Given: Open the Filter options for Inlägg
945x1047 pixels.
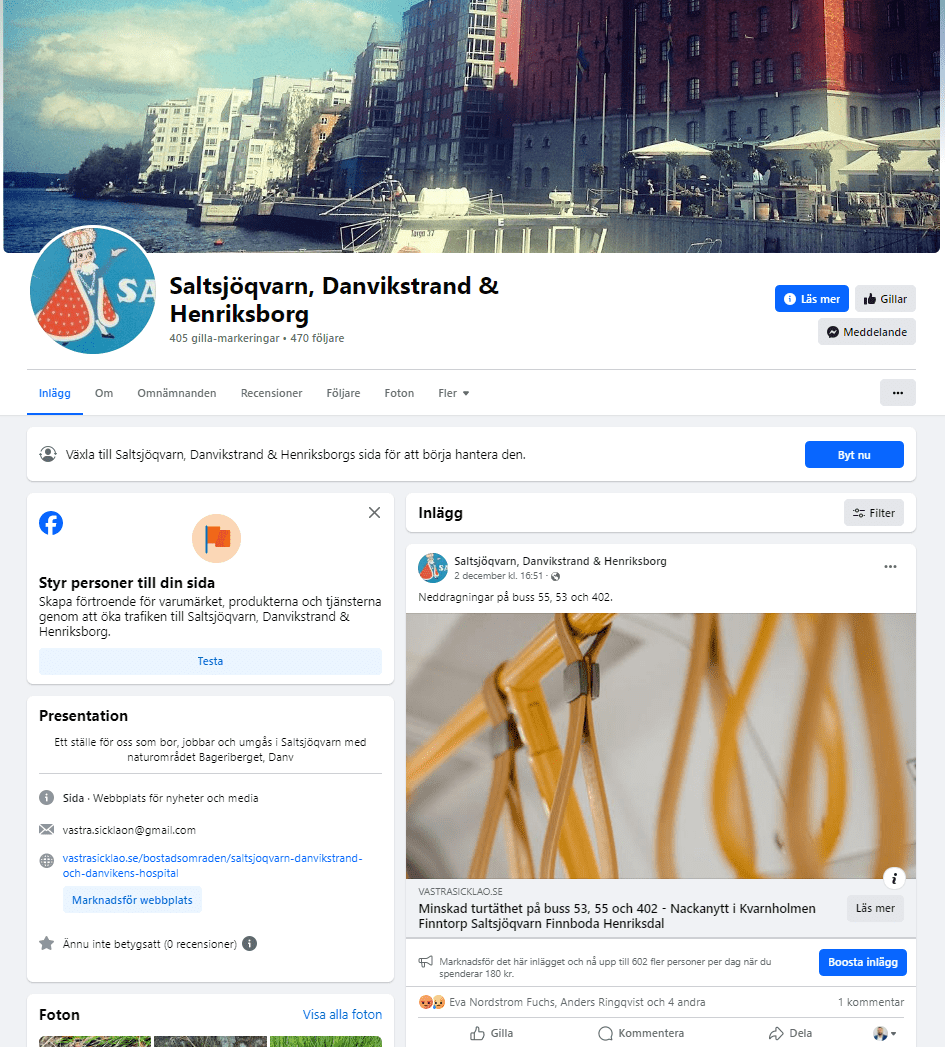Looking at the screenshot, I should 874,513.
